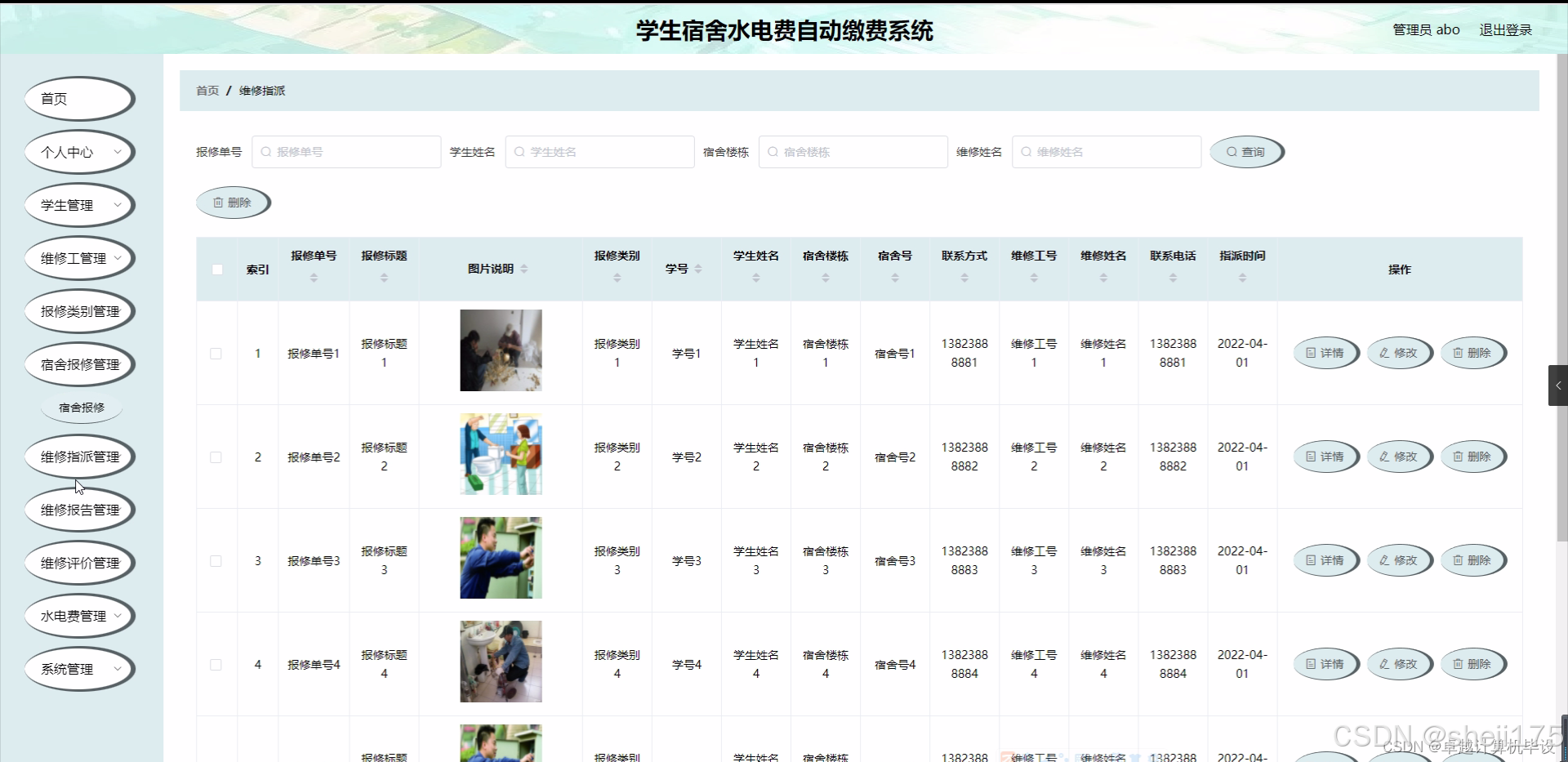Expand the 学生管理 sidebar menu

tap(79, 204)
